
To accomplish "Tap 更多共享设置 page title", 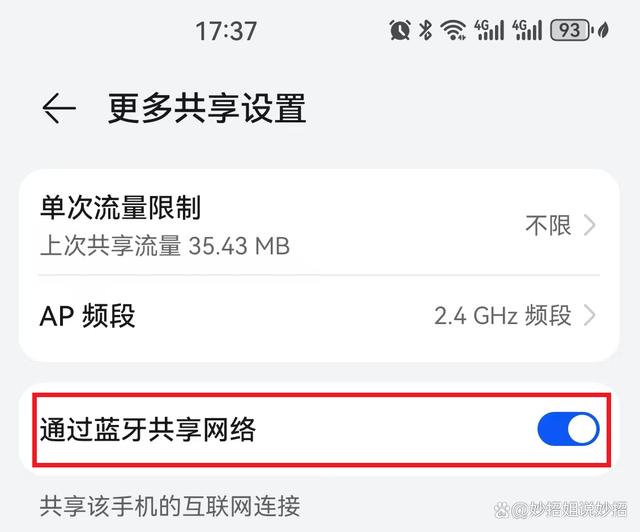I will pos(207,108).
